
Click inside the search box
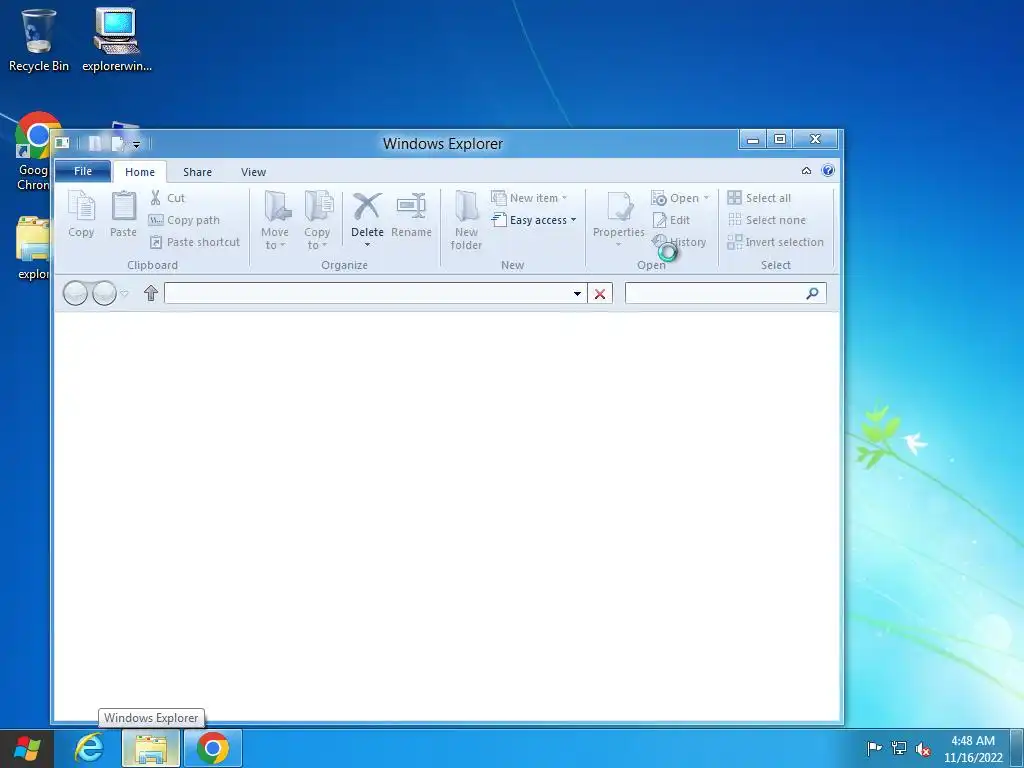(x=714, y=293)
